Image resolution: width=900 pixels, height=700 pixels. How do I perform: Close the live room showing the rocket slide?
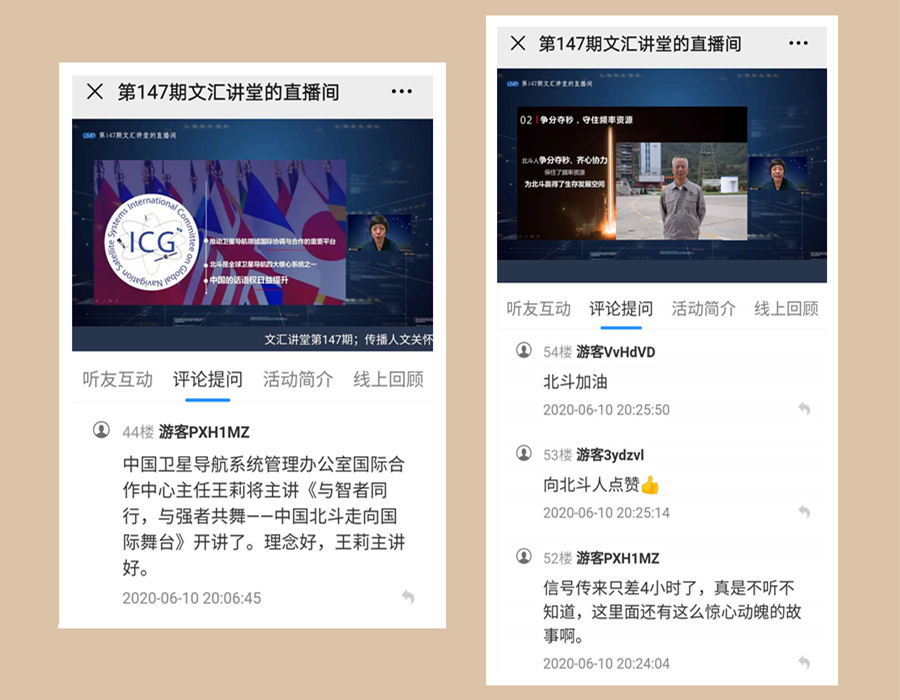click(x=518, y=43)
